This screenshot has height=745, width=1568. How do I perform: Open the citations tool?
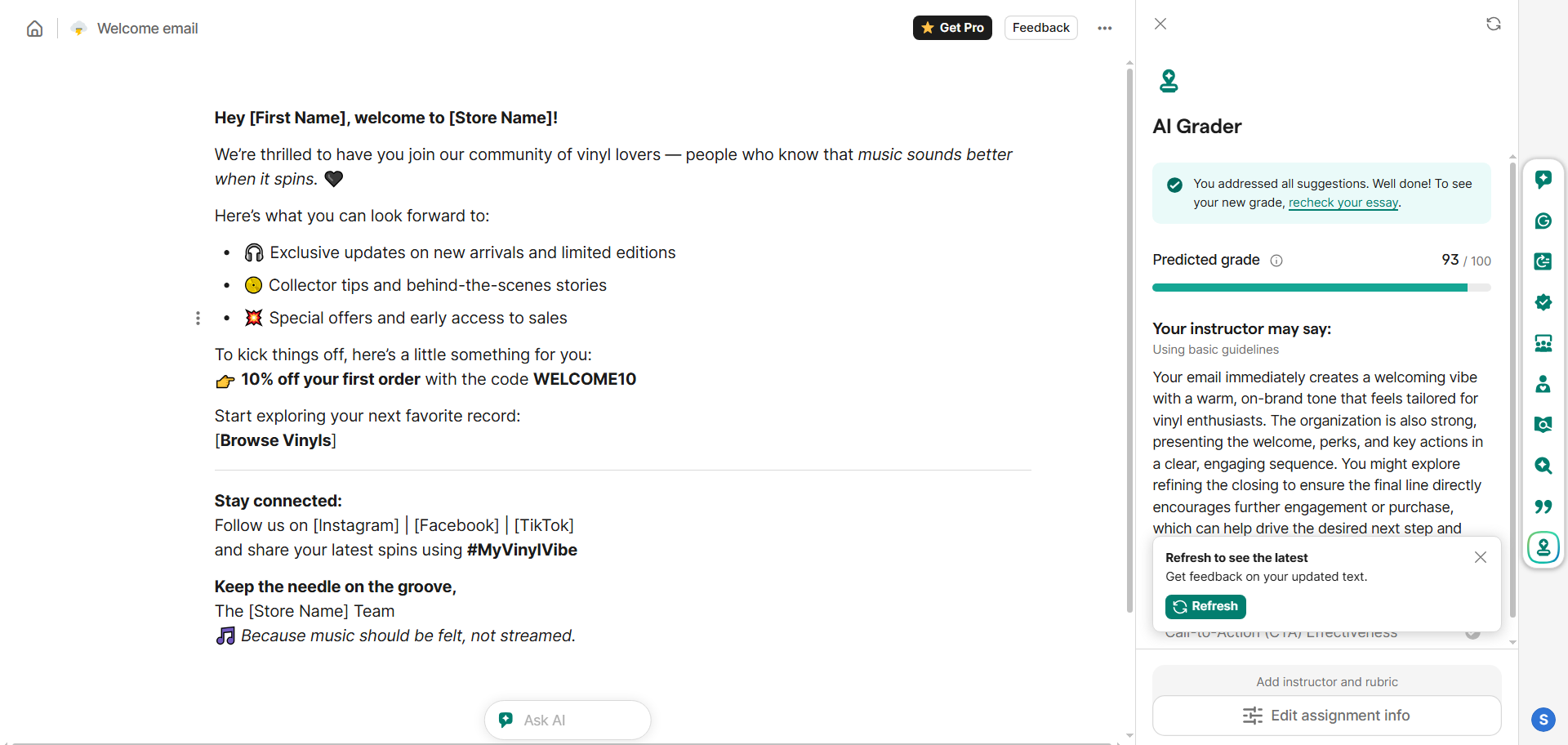click(1543, 506)
